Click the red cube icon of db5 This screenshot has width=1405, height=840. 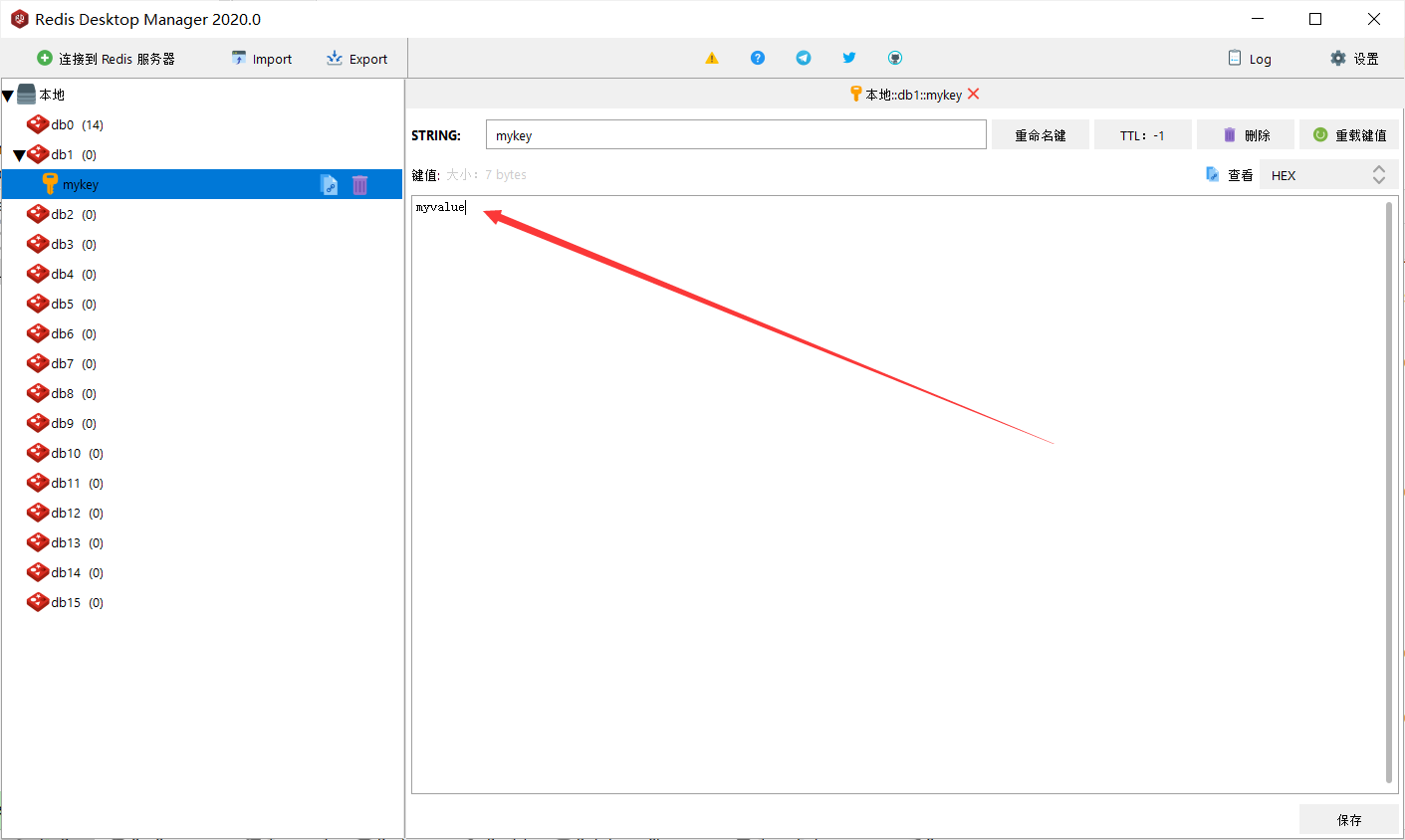click(38, 303)
